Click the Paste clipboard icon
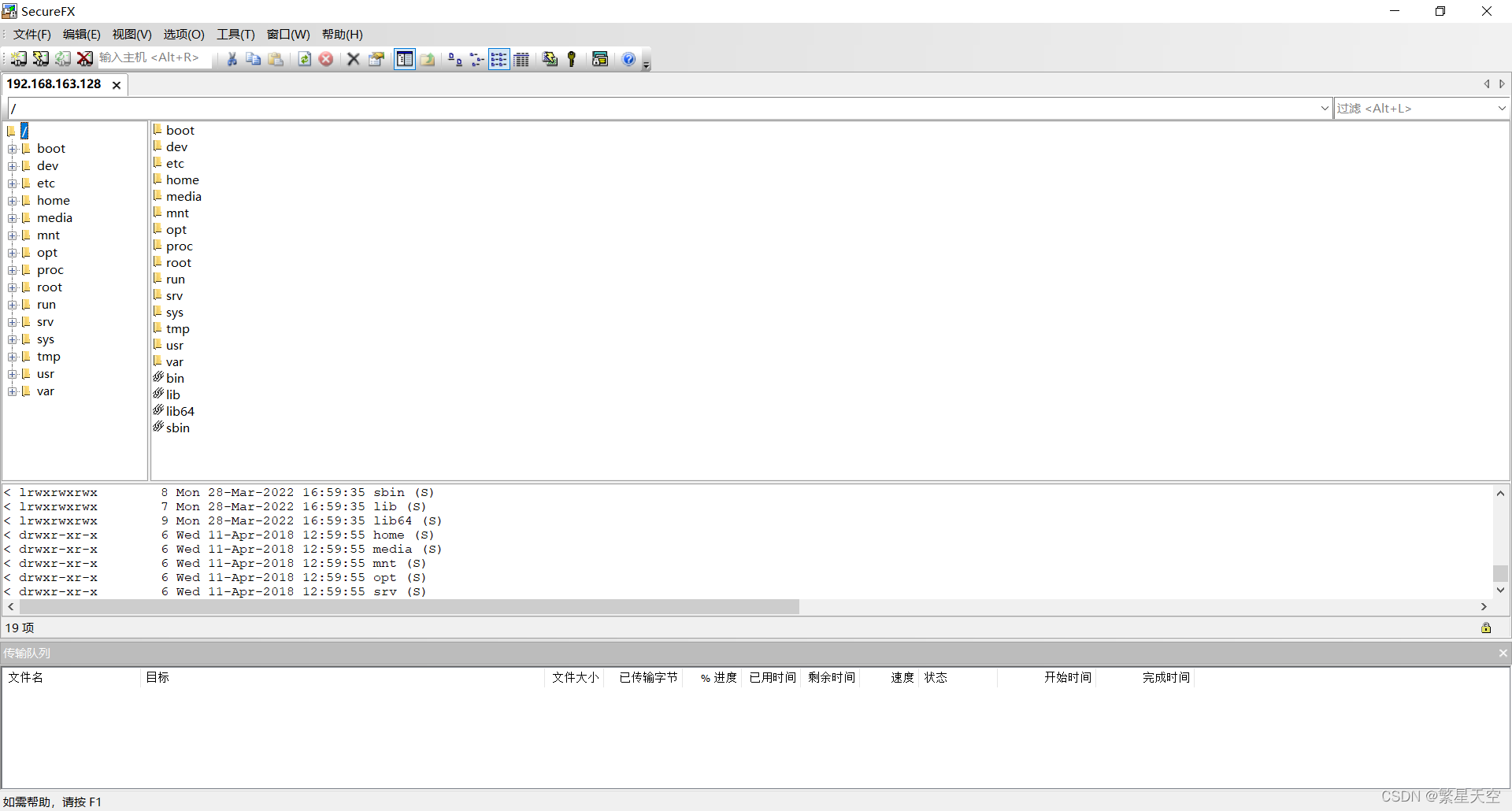 (x=276, y=59)
